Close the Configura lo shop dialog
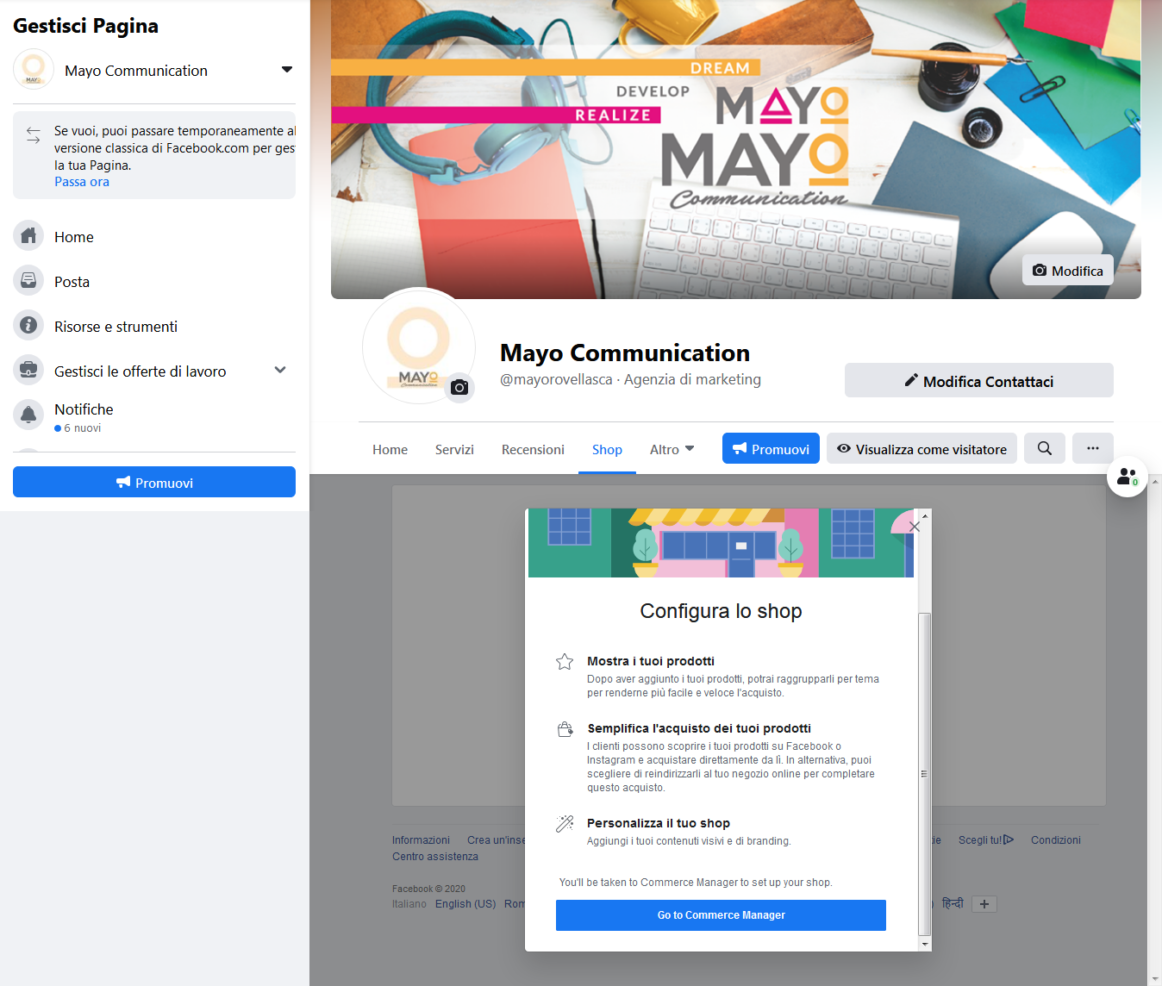The width and height of the screenshot is (1162, 986). tap(914, 527)
